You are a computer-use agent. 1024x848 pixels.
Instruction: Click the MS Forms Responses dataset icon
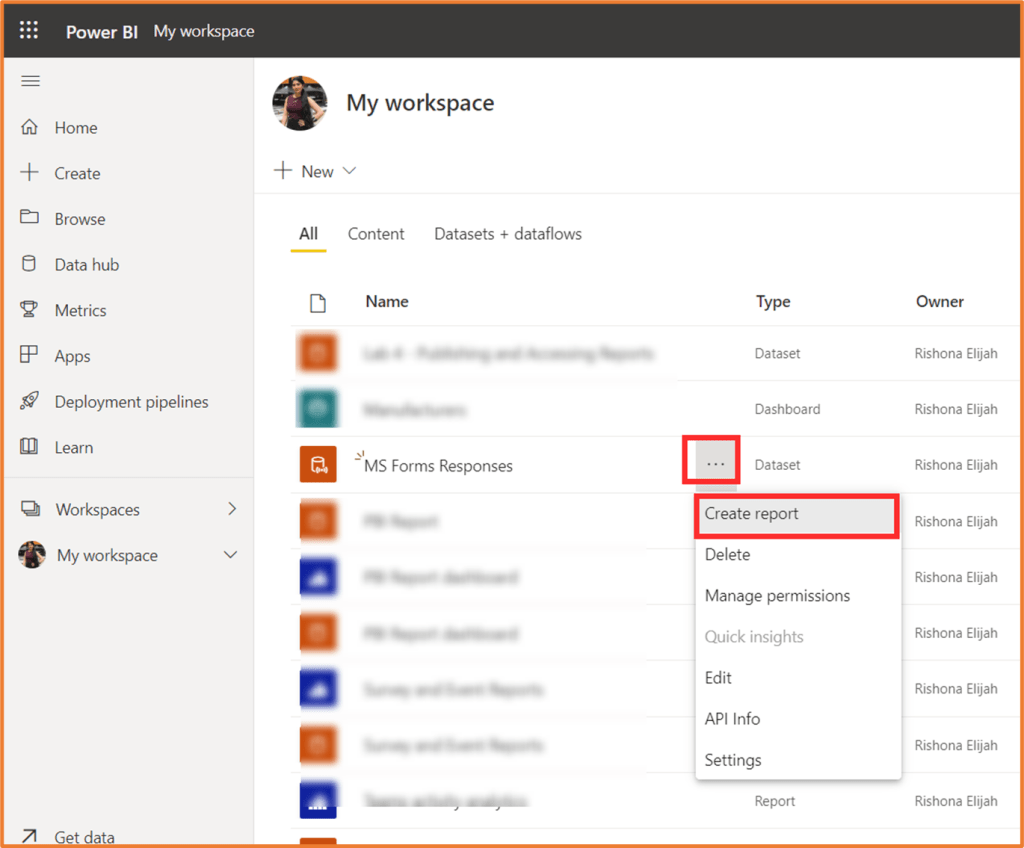(x=317, y=465)
